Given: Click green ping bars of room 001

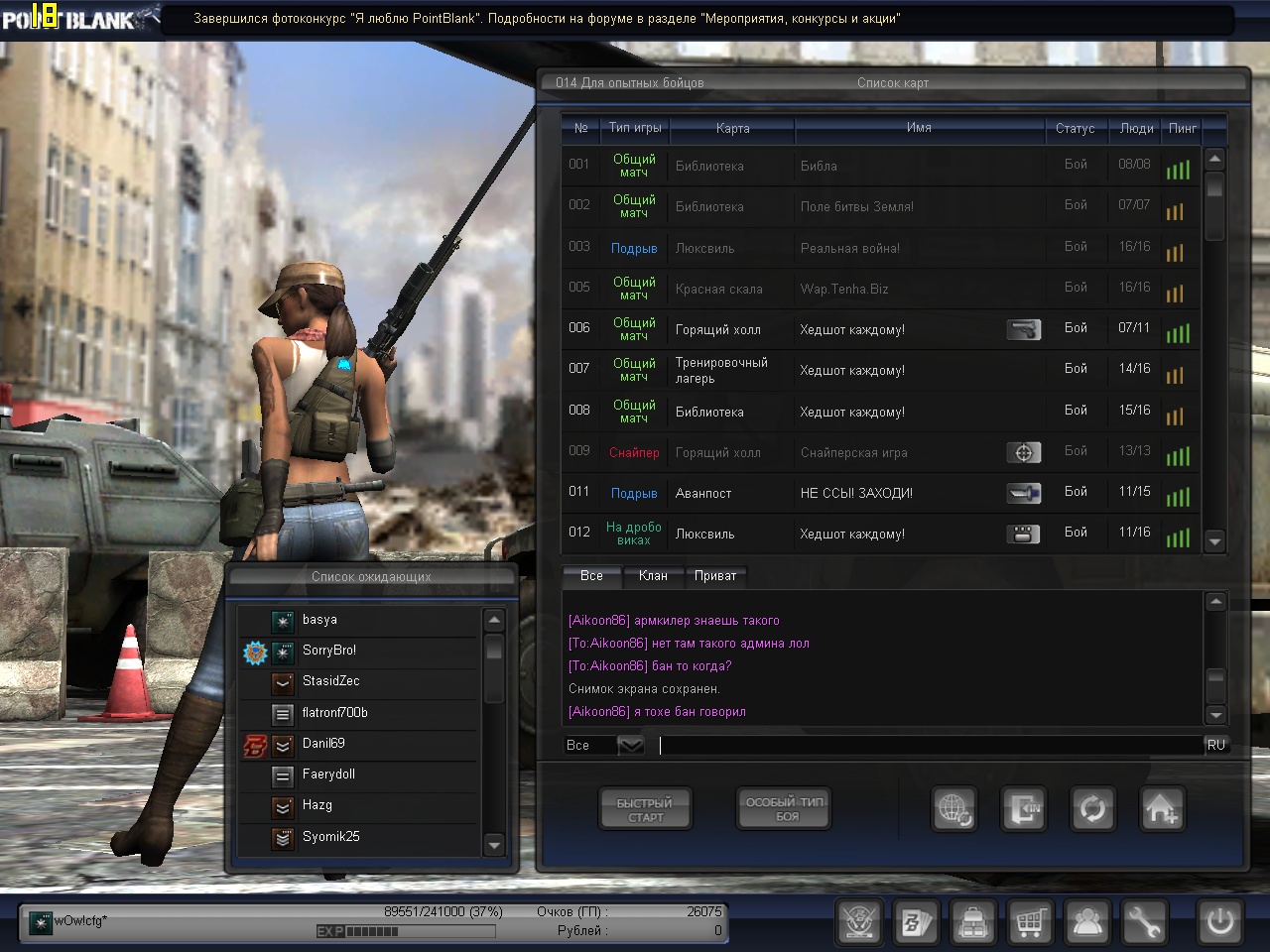Looking at the screenshot, I should pos(1178,170).
